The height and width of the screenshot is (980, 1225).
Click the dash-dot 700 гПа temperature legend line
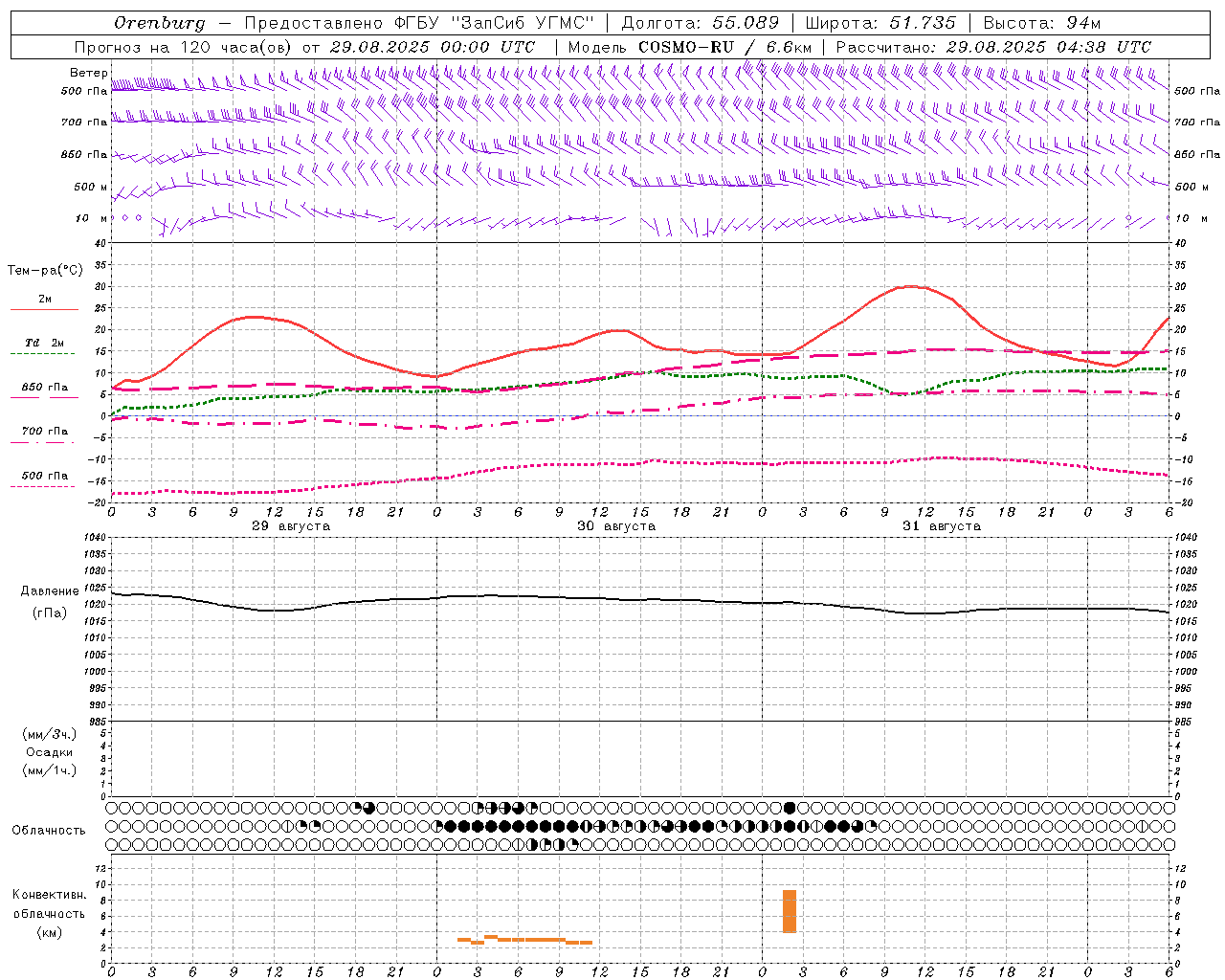(44, 442)
